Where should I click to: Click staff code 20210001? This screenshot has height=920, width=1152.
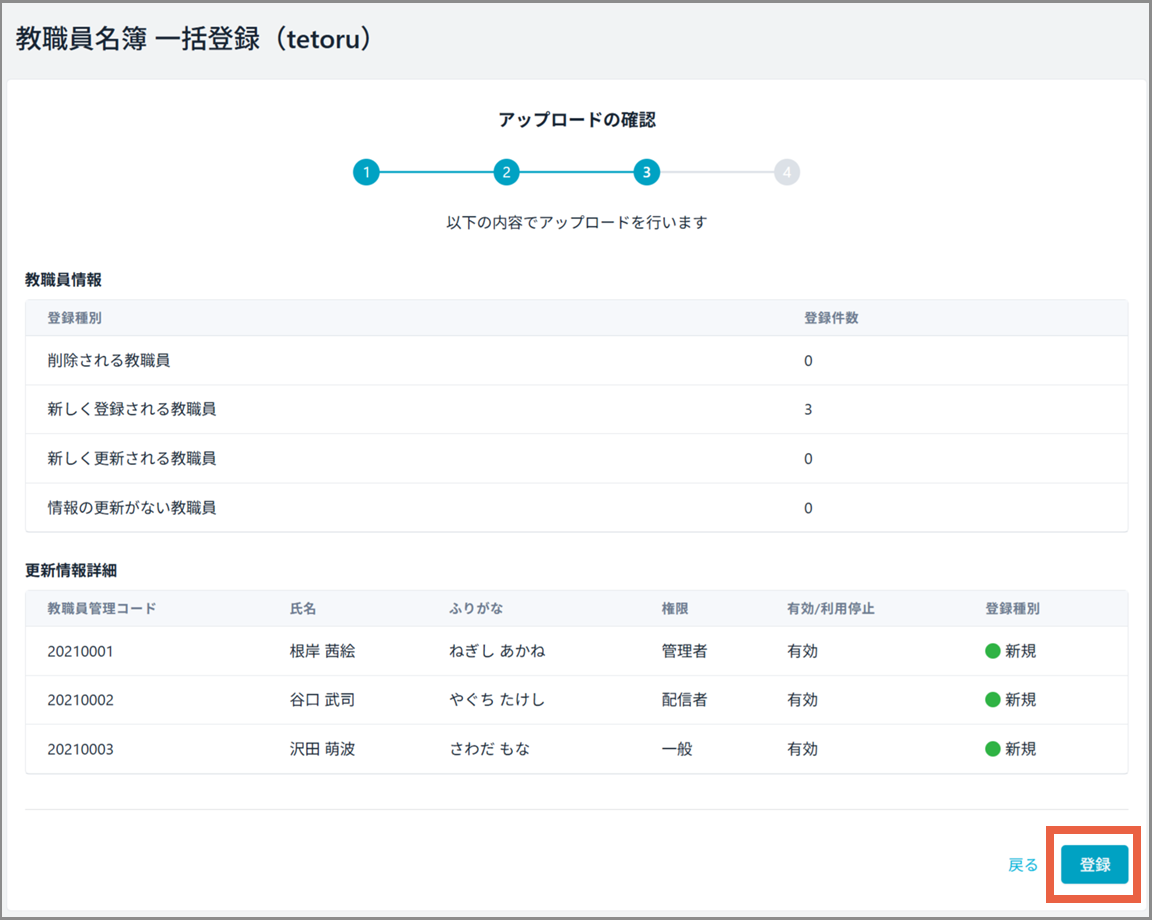[x=80, y=651]
